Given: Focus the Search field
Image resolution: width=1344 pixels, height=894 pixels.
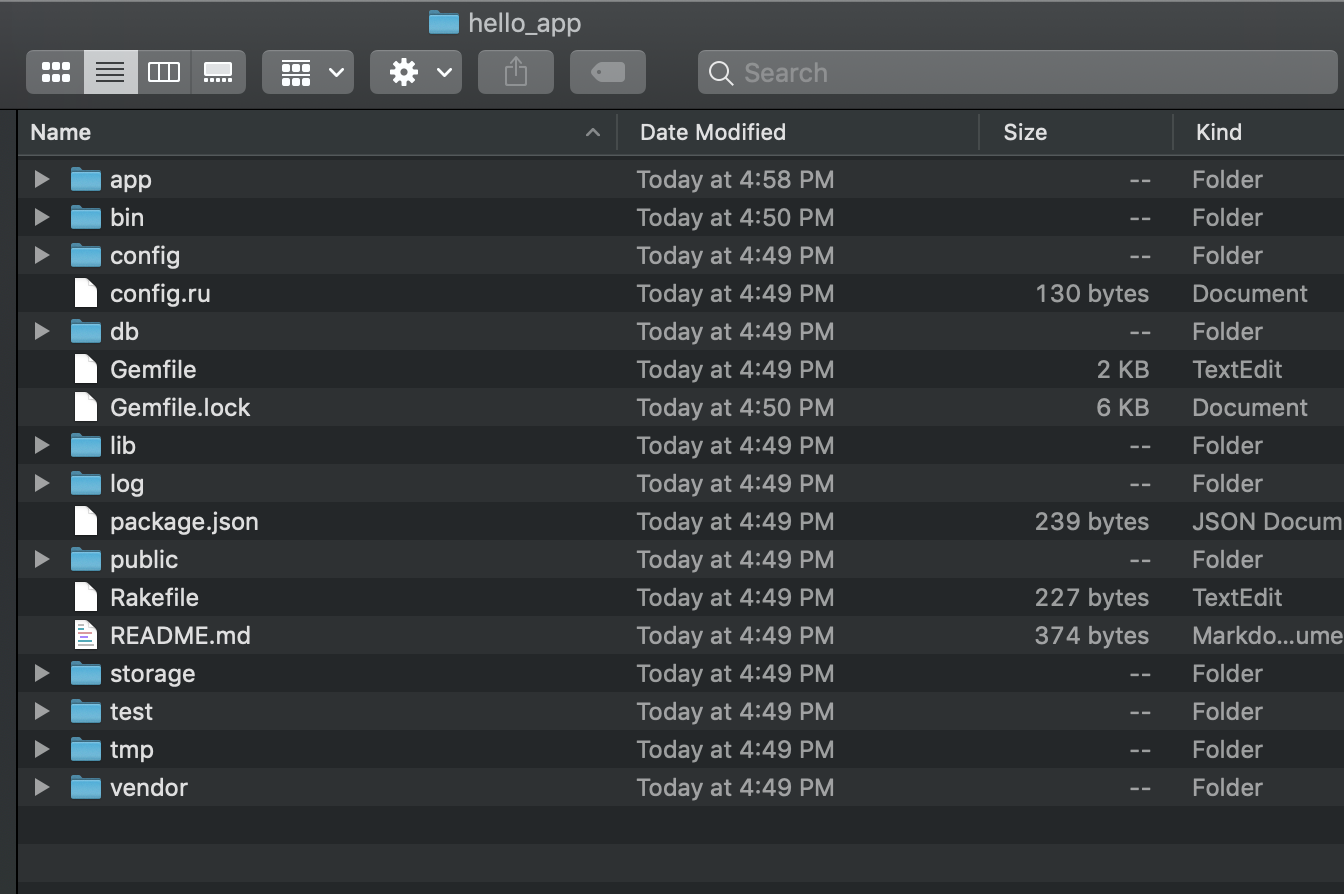Looking at the screenshot, I should 1018,73.
